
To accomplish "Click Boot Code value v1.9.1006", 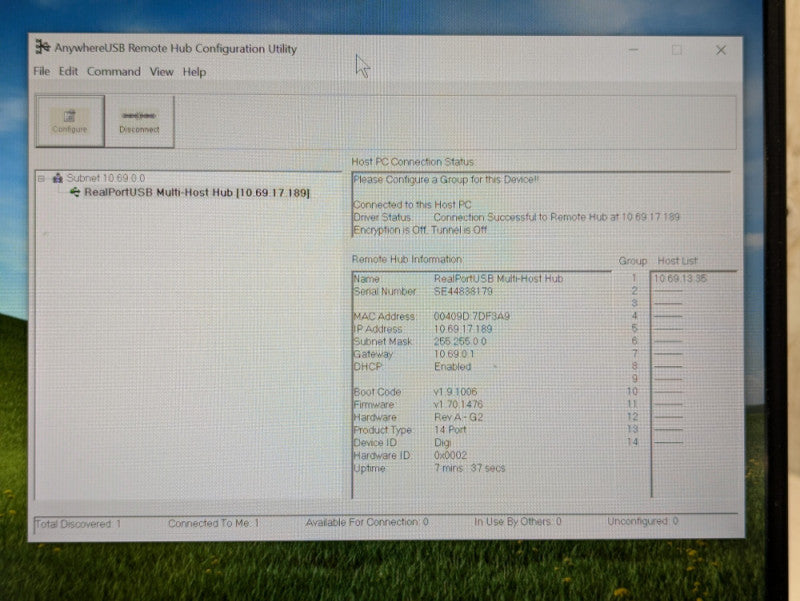I will pyautogui.click(x=455, y=392).
